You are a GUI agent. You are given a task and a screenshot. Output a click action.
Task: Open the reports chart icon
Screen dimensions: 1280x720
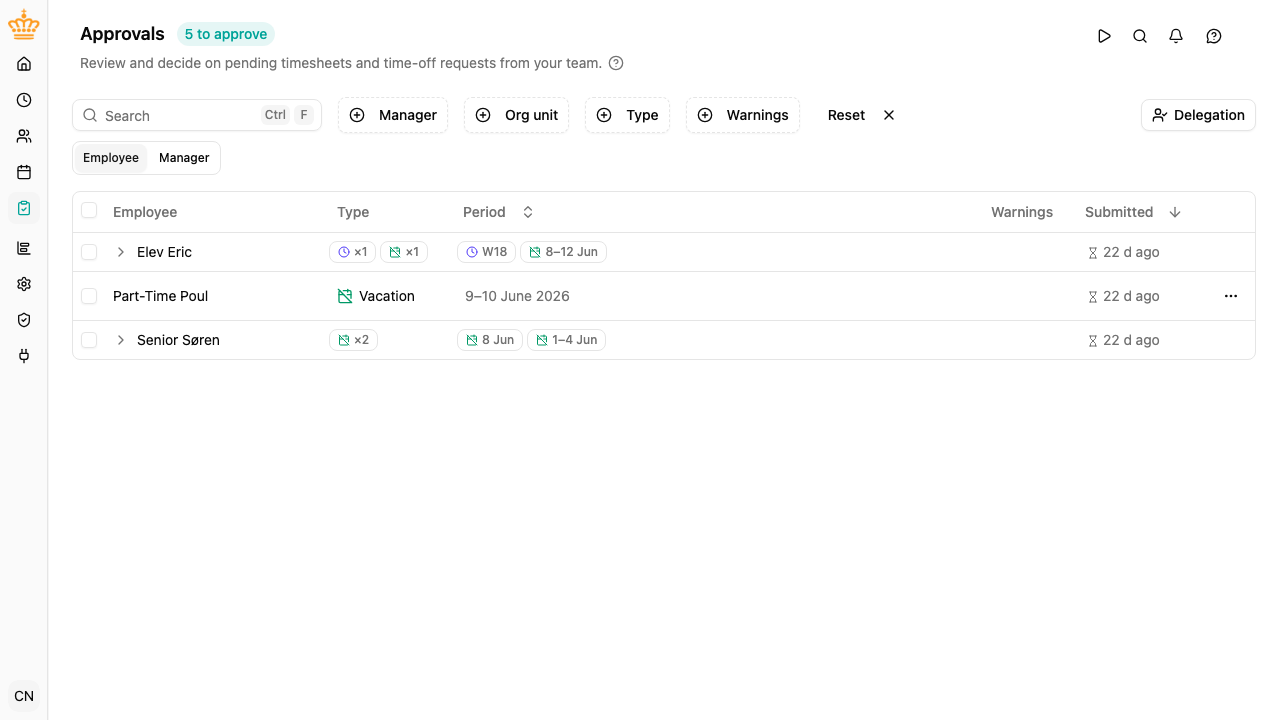pyautogui.click(x=24, y=248)
